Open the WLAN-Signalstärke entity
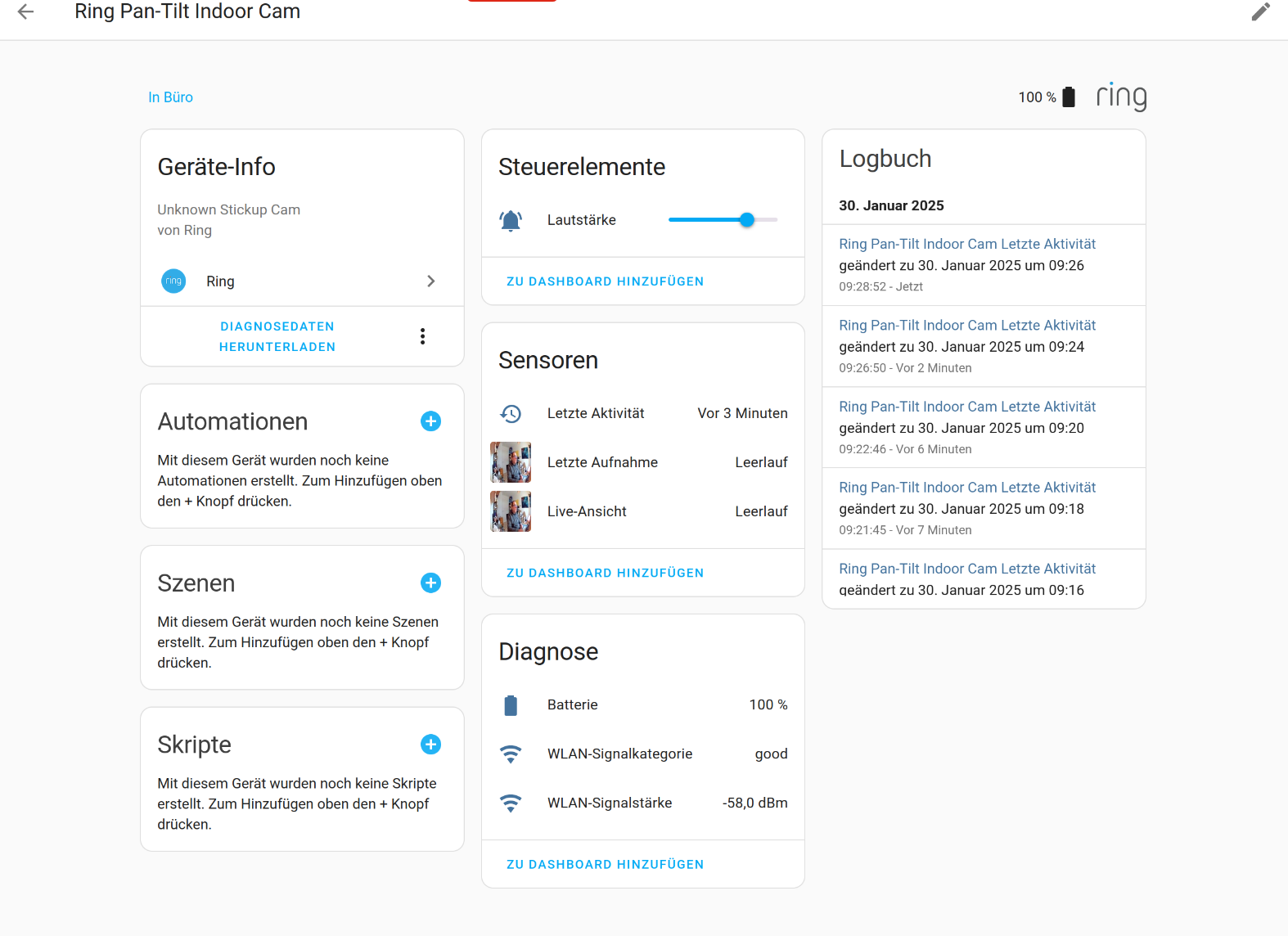Viewport: 1288px width, 936px height. click(643, 803)
